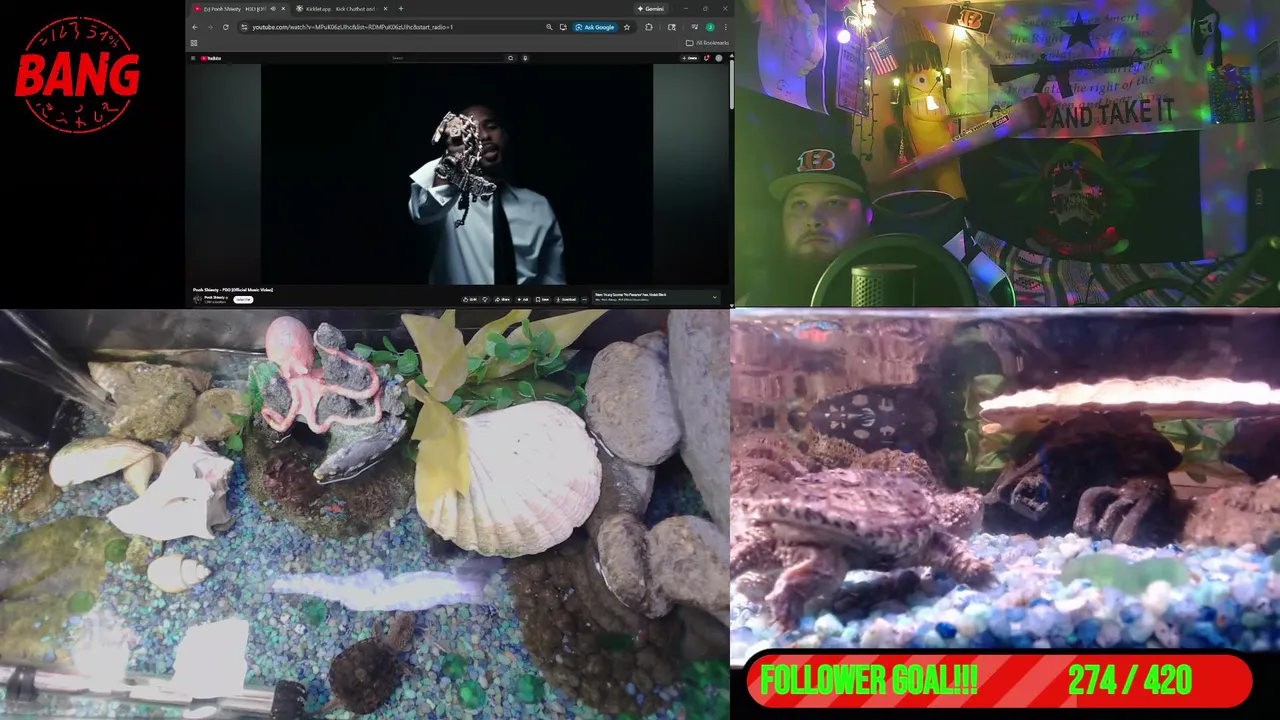Open the media controls icon in Chrome toolbar
The width and height of the screenshot is (1280, 720).
tap(695, 27)
